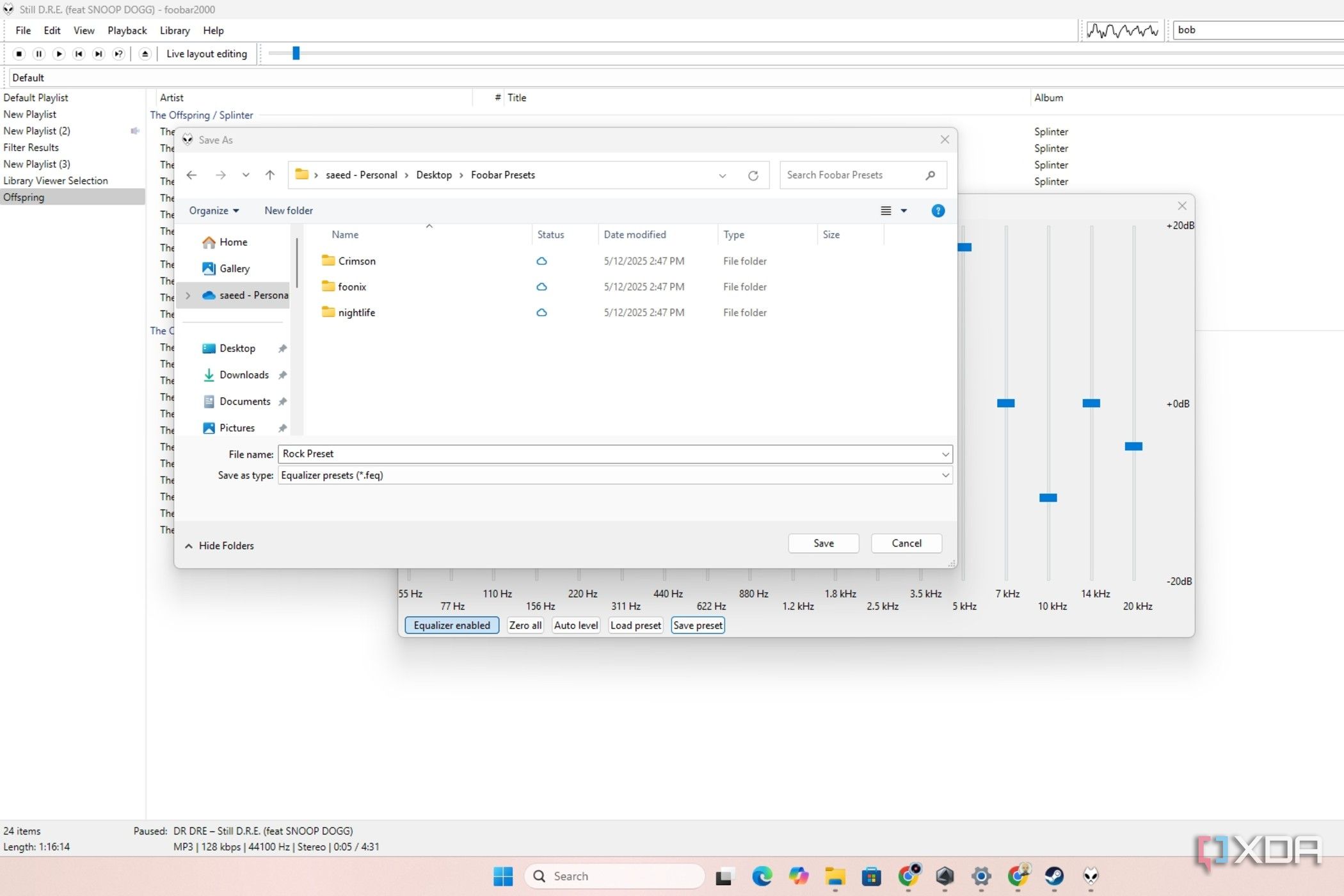This screenshot has height=896, width=1344.
Task: Go forward in Save As dialog
Action: click(221, 175)
